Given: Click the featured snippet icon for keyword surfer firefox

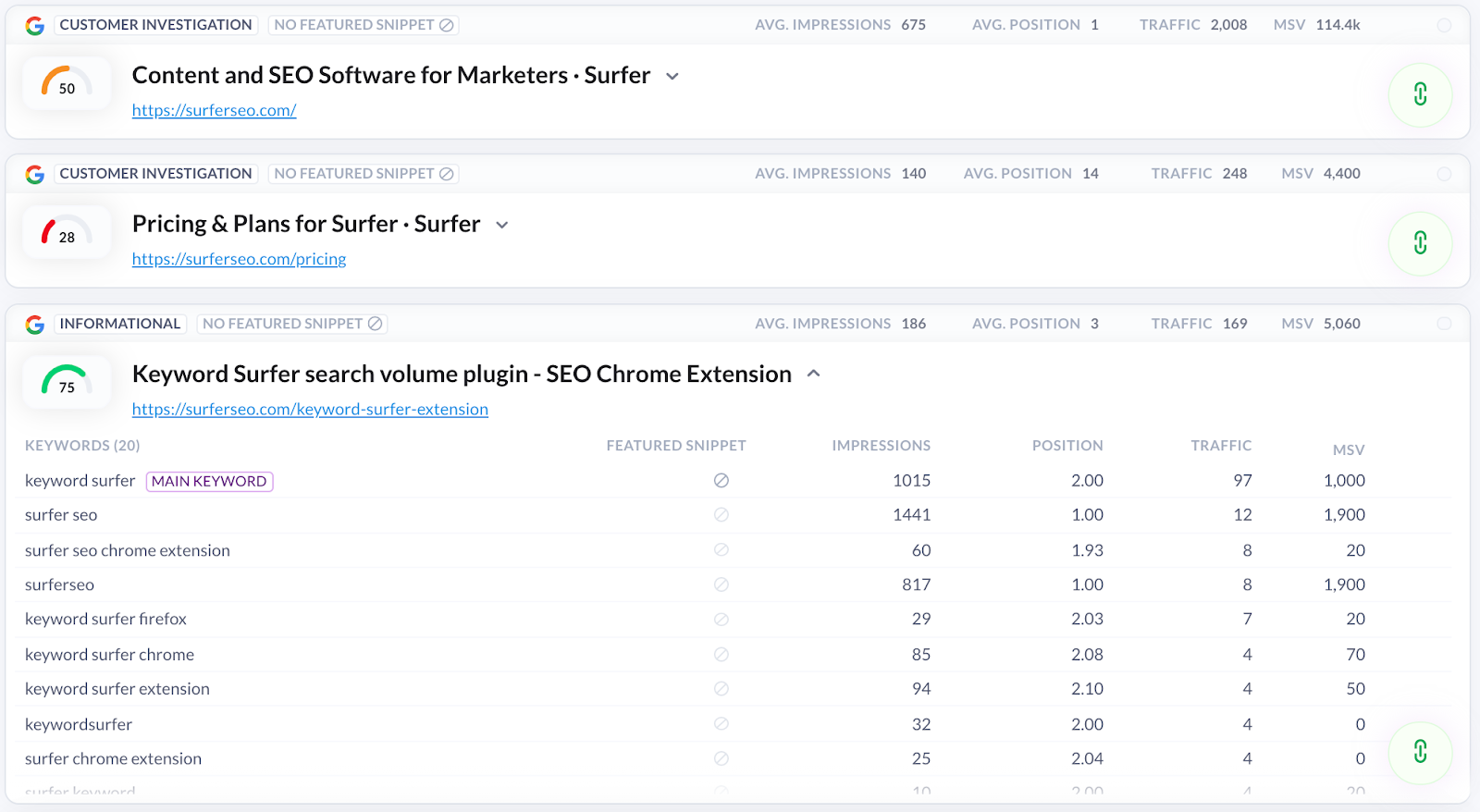Looking at the screenshot, I should pyautogui.click(x=721, y=619).
